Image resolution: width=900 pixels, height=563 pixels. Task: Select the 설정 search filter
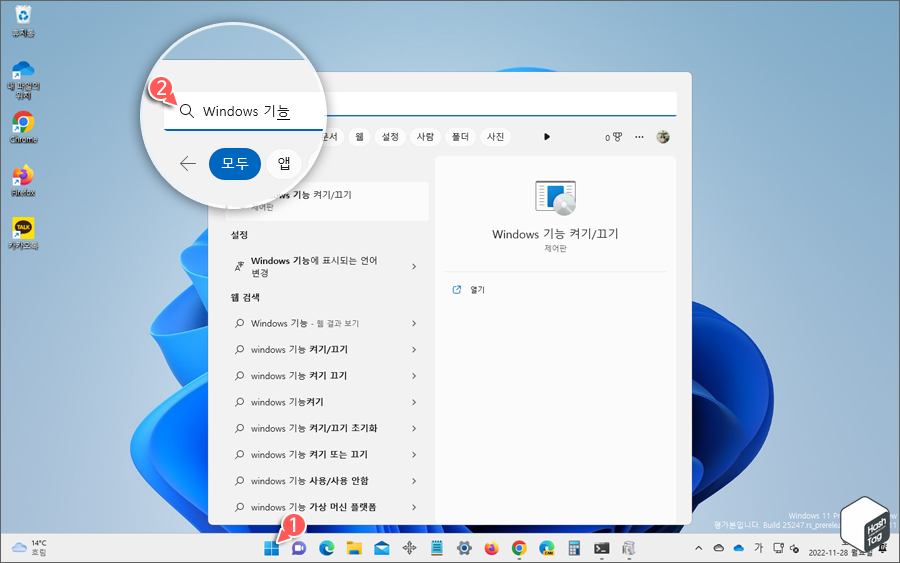pos(390,137)
